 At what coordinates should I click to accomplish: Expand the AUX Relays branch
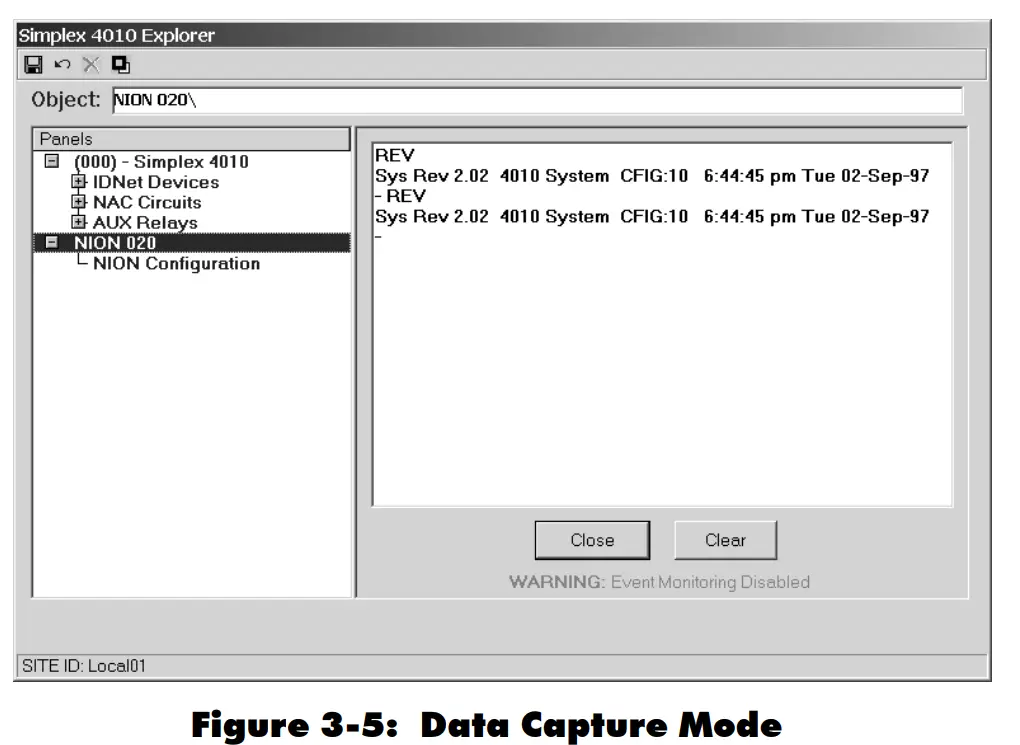coord(79,222)
